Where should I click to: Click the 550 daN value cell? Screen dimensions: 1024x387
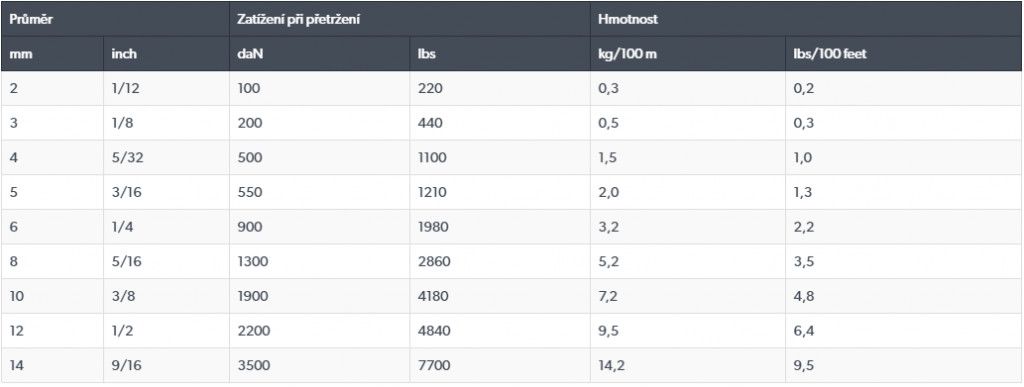click(319, 192)
